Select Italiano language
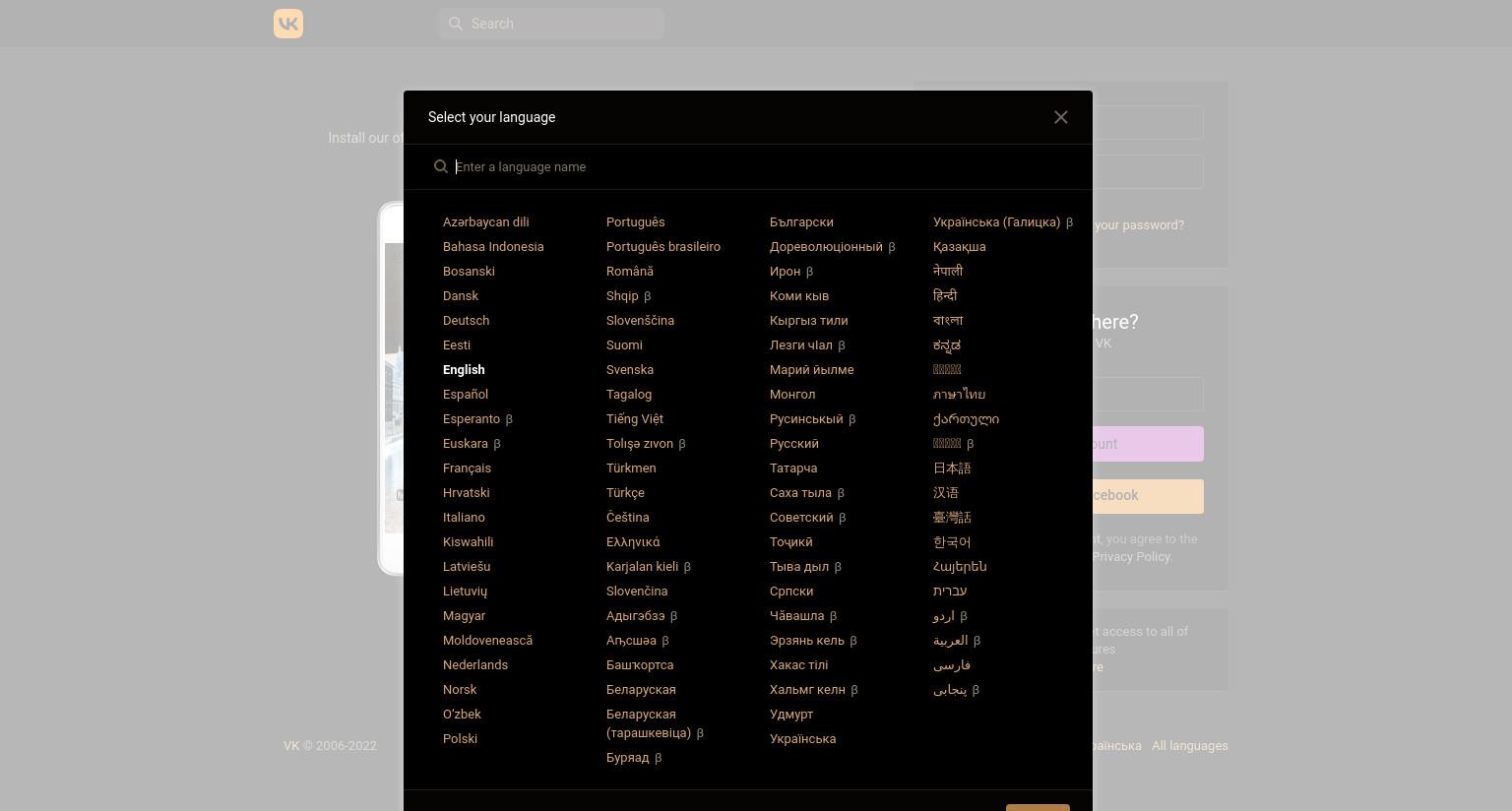Screen dimensions: 1512x811 pyautogui.click(x=464, y=518)
